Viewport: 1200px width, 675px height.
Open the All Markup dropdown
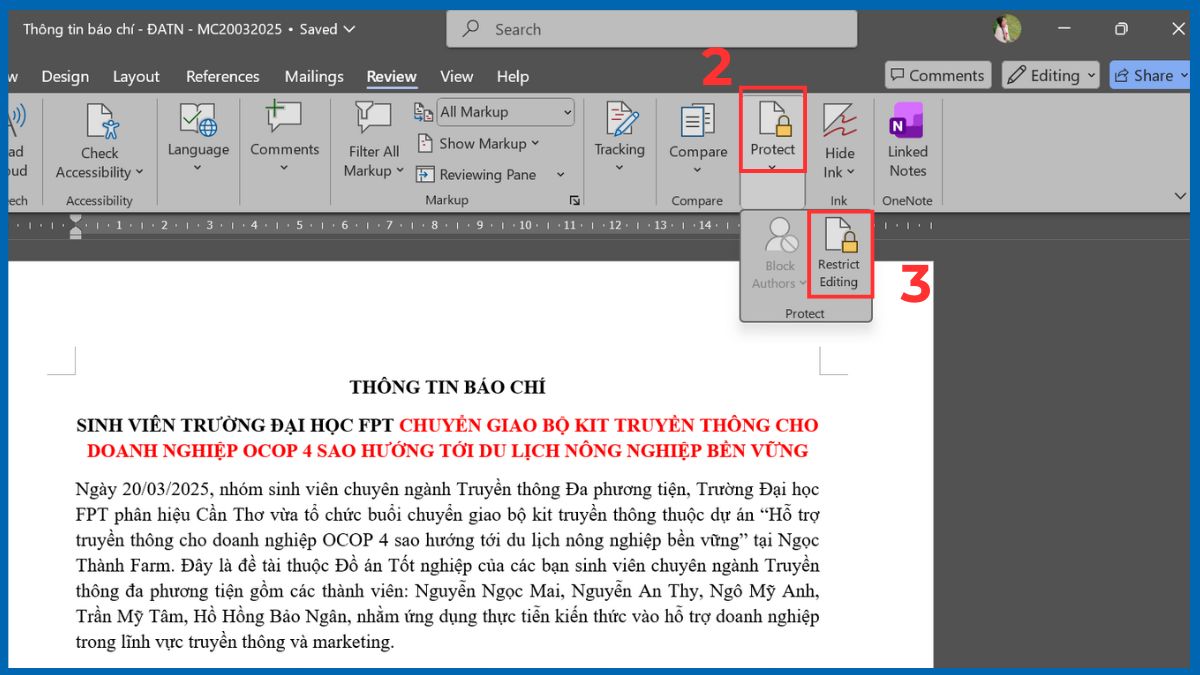(505, 111)
